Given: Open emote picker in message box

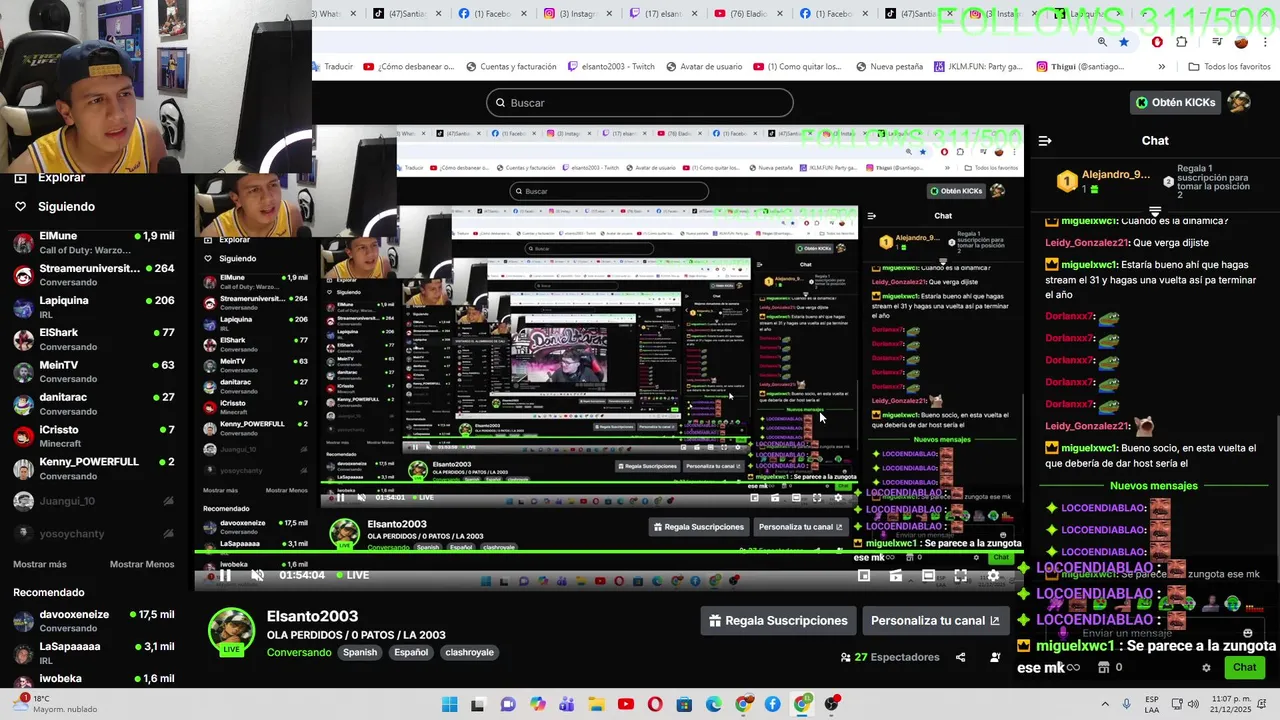Looking at the screenshot, I should (x=1247, y=633).
